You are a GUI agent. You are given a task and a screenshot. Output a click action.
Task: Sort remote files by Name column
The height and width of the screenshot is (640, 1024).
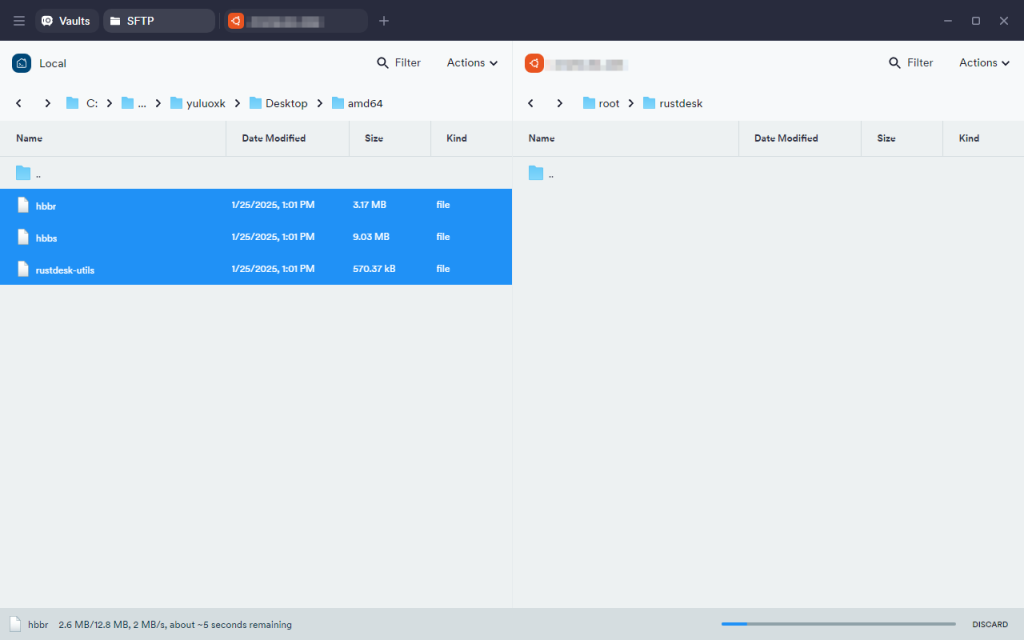[x=541, y=138]
